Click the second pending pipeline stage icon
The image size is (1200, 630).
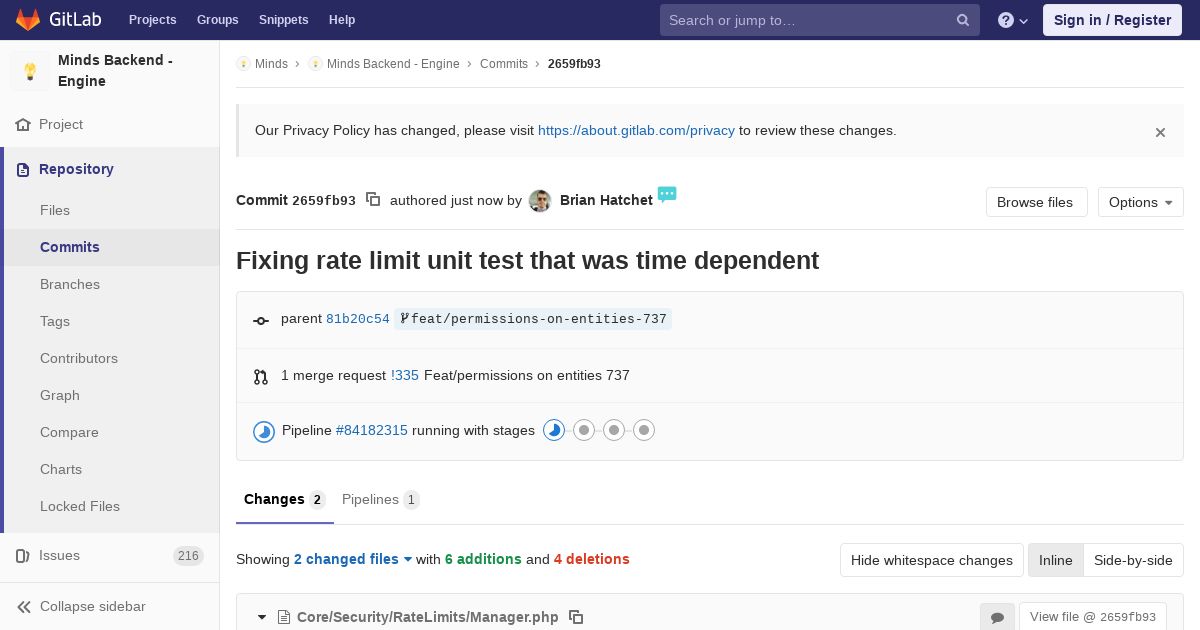click(x=584, y=430)
